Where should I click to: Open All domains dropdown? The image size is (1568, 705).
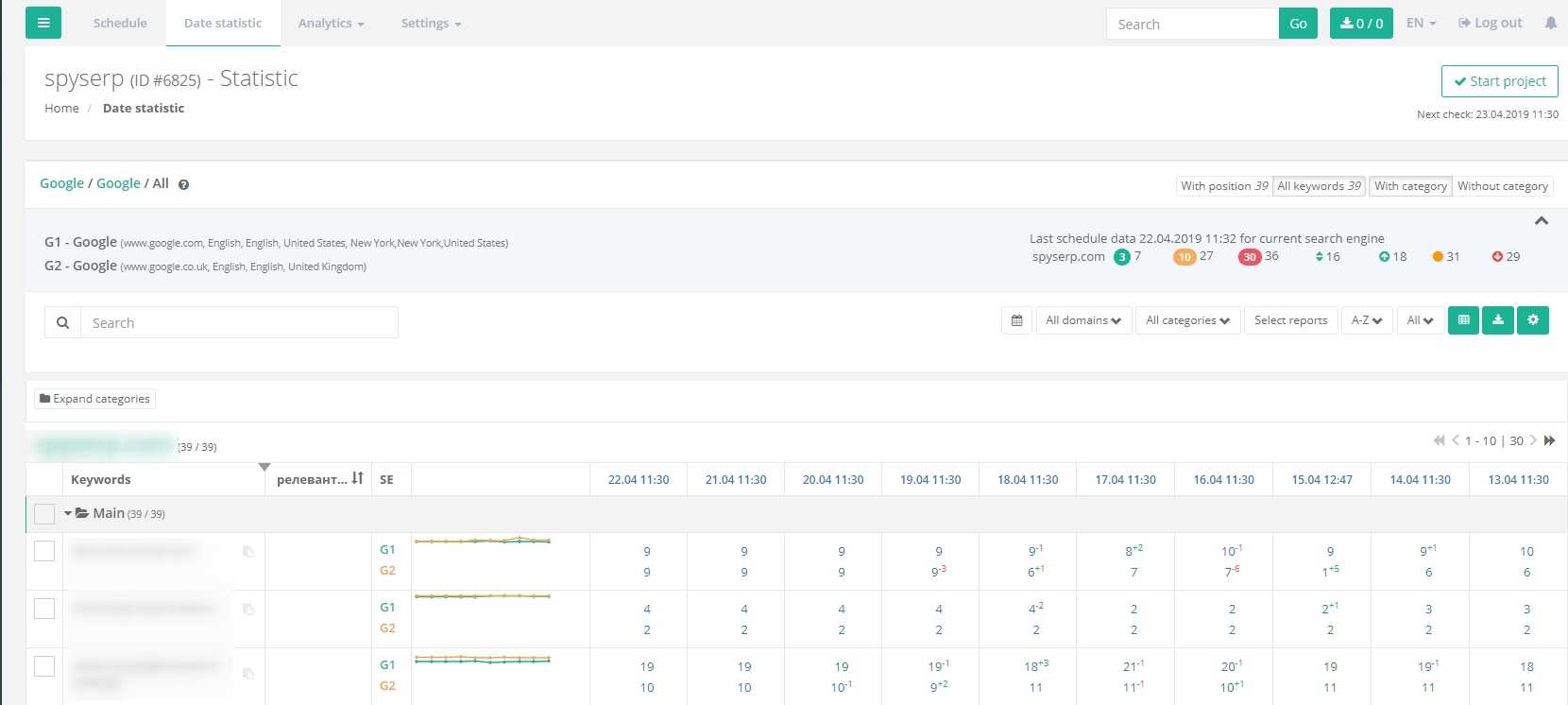click(1083, 320)
